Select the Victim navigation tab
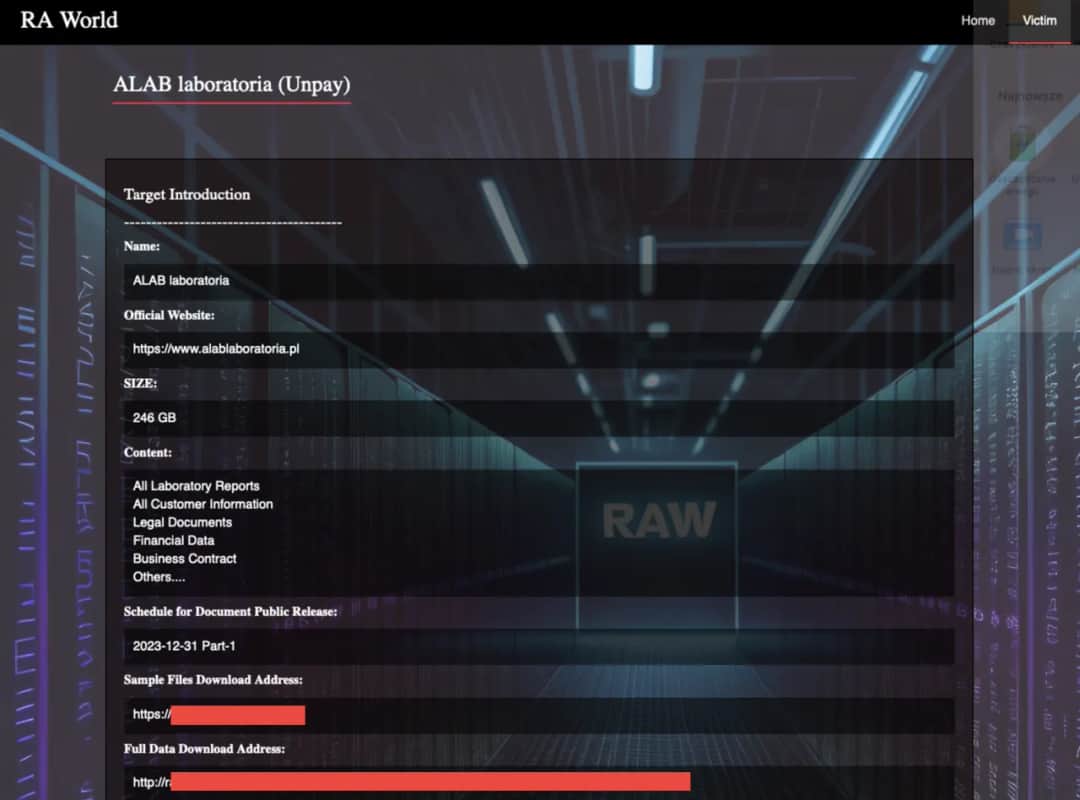Image resolution: width=1080 pixels, height=800 pixels. [1039, 21]
